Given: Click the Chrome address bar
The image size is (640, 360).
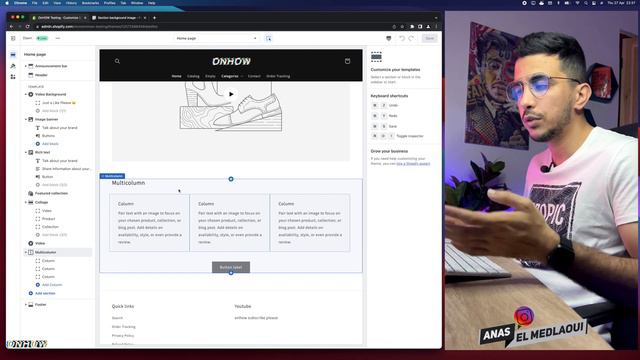Looking at the screenshot, I should coord(212,27).
